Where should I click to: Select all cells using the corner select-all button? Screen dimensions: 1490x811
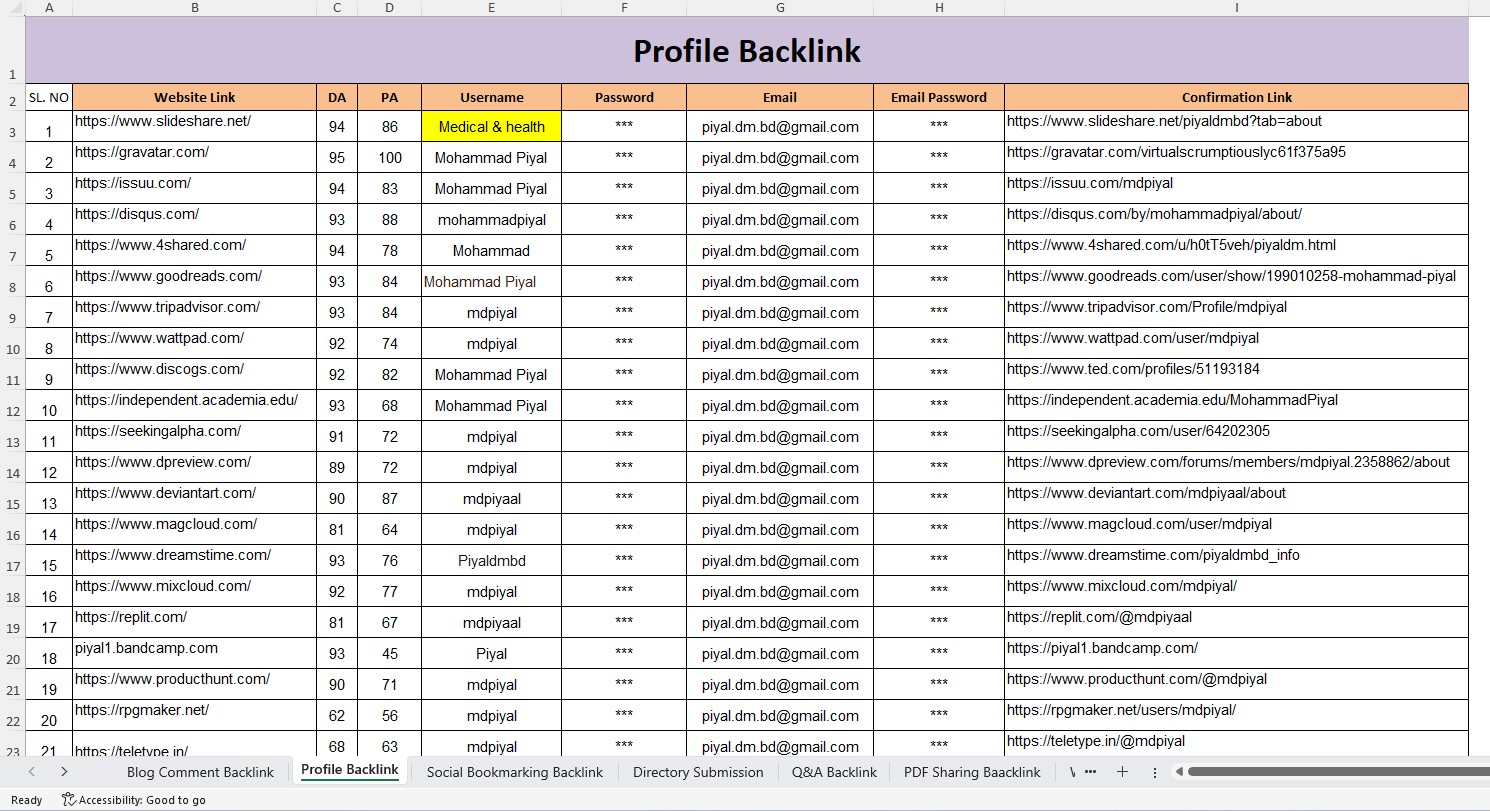[x=11, y=8]
